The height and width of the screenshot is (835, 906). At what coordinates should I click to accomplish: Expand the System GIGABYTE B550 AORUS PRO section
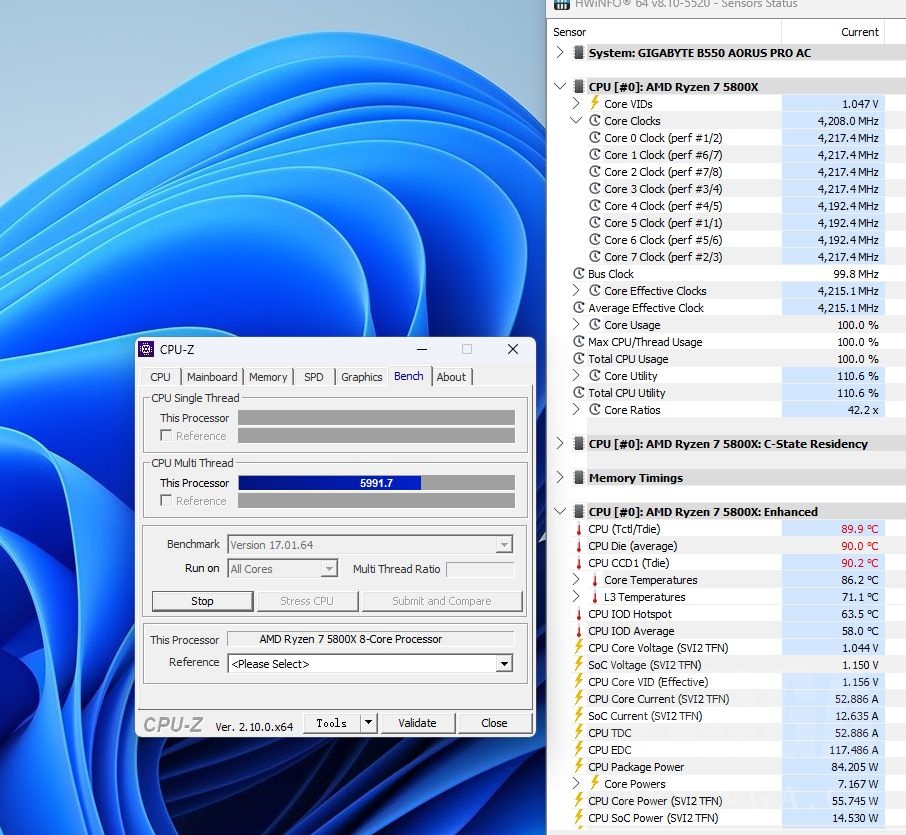pos(560,53)
